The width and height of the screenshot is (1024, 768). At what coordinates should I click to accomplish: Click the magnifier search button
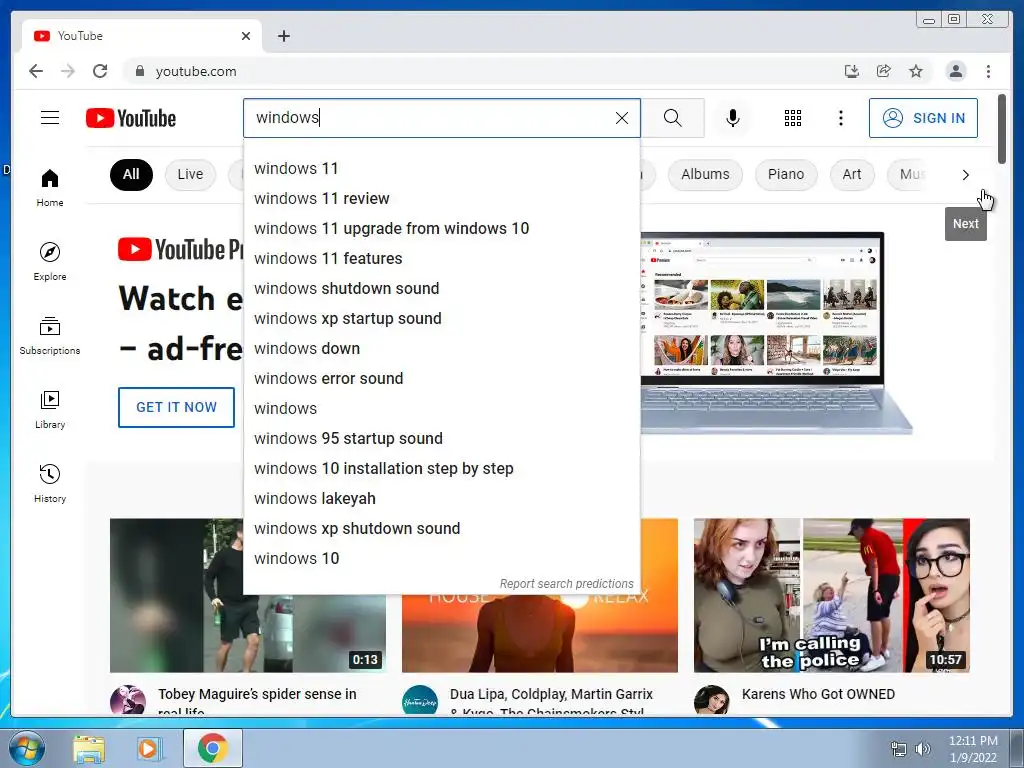click(673, 118)
